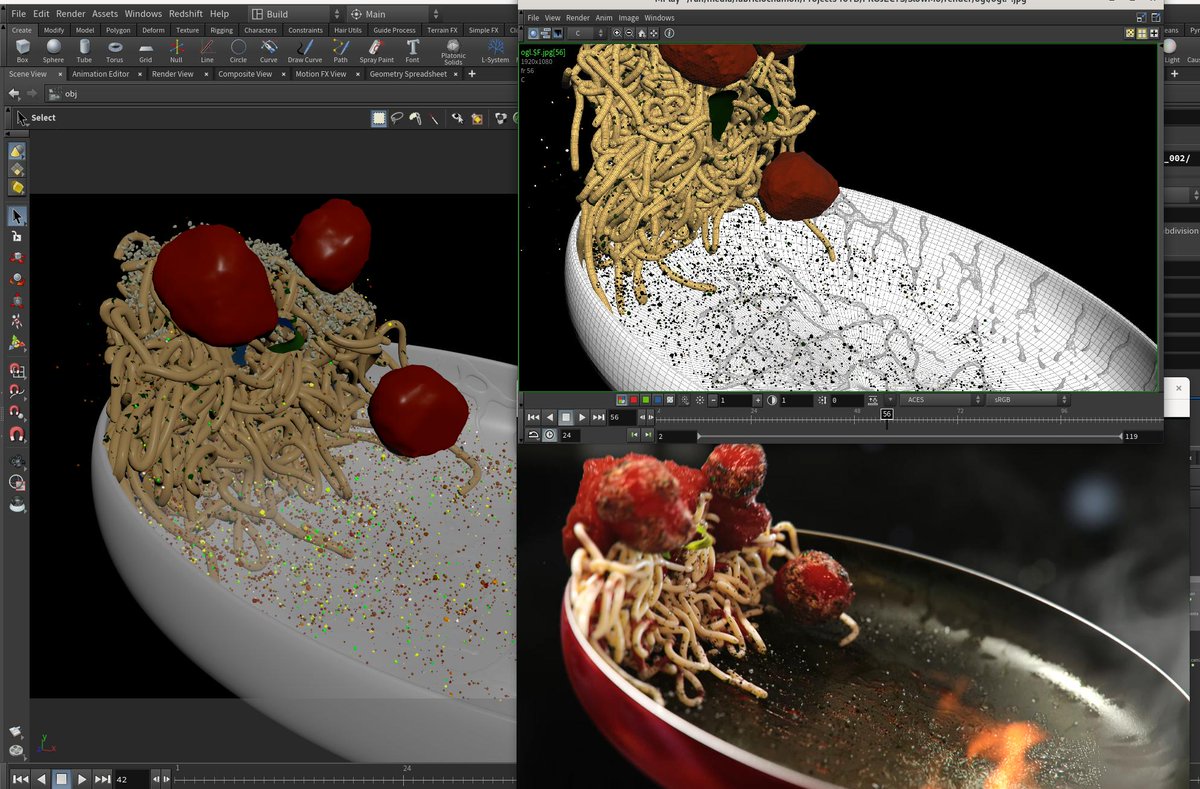
Task: Click the lasso selection mode icon
Action: click(397, 118)
